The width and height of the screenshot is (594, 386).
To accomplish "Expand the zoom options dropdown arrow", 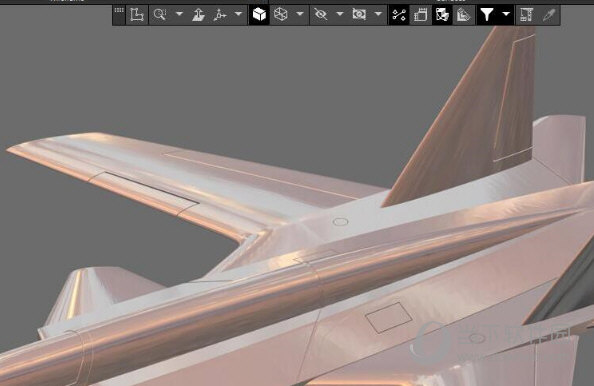I will click(x=179, y=14).
